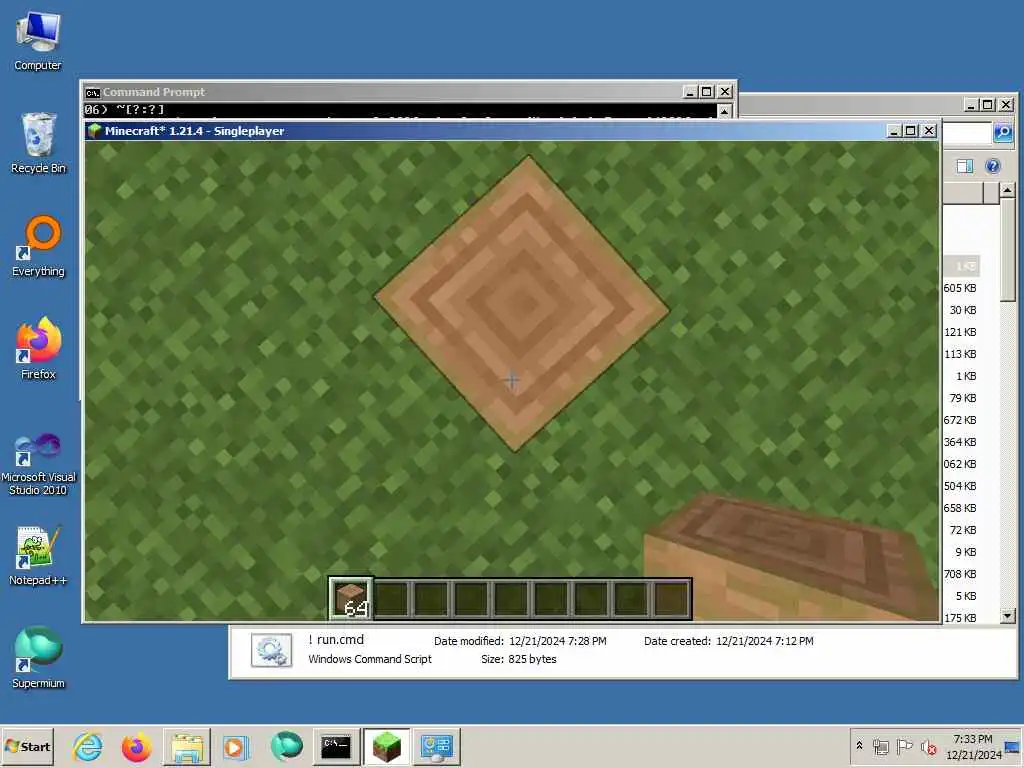Click the Command Prompt title bar icon
The height and width of the screenshot is (768, 1024).
point(92,92)
